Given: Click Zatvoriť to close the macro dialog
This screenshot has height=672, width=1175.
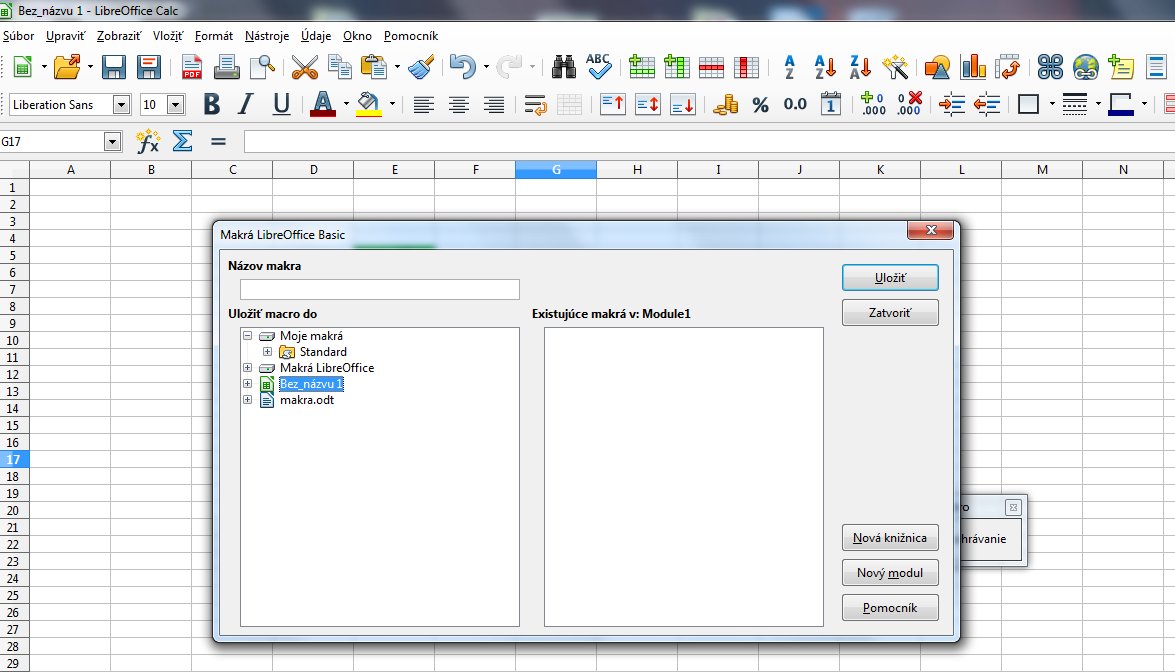Looking at the screenshot, I should 890,313.
